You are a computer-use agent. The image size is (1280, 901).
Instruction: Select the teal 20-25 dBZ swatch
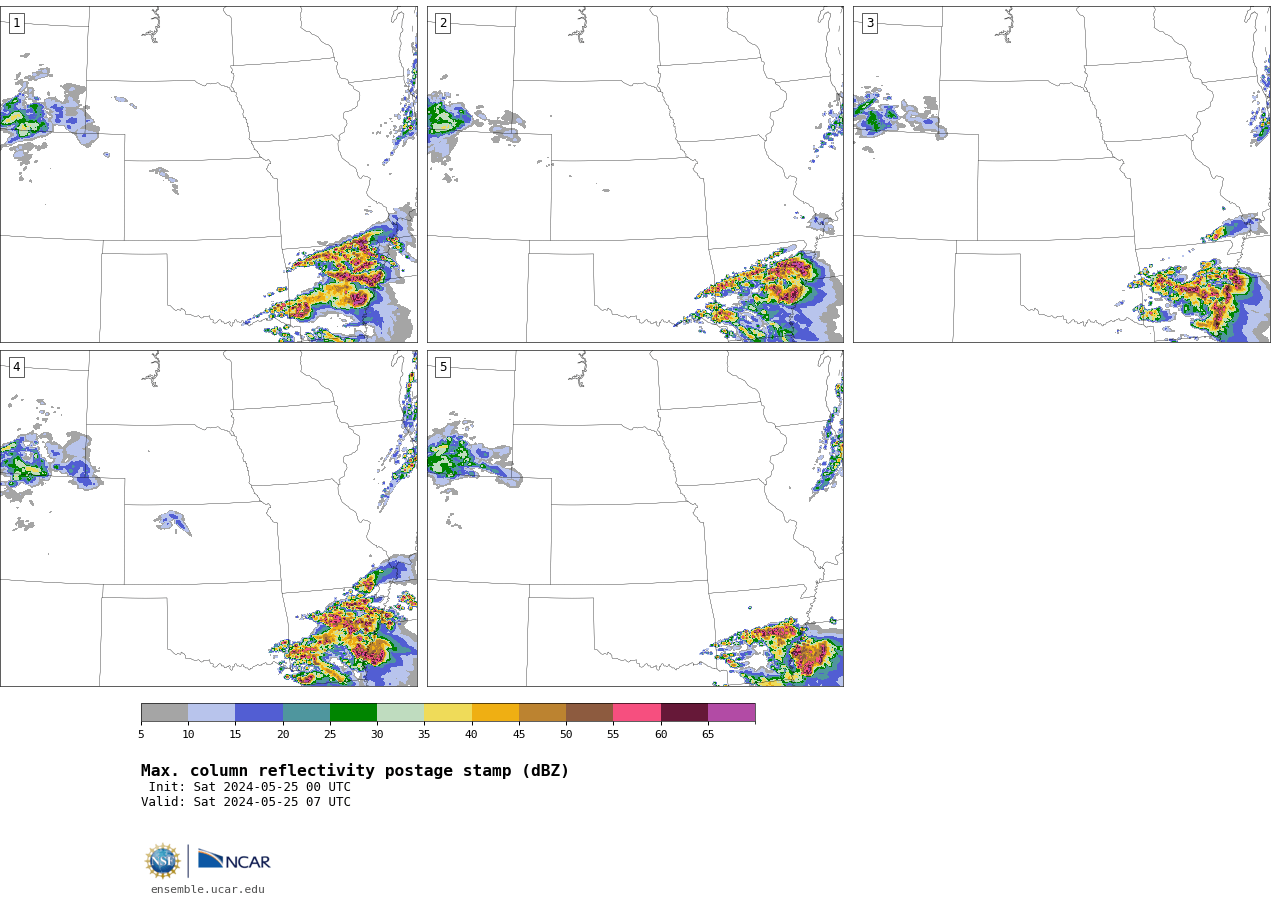[x=306, y=713]
